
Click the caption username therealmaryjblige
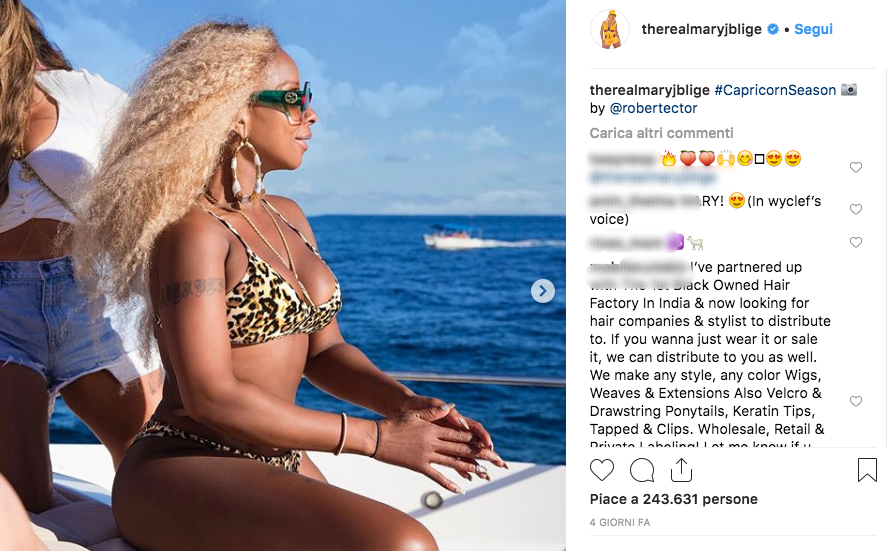pos(649,90)
